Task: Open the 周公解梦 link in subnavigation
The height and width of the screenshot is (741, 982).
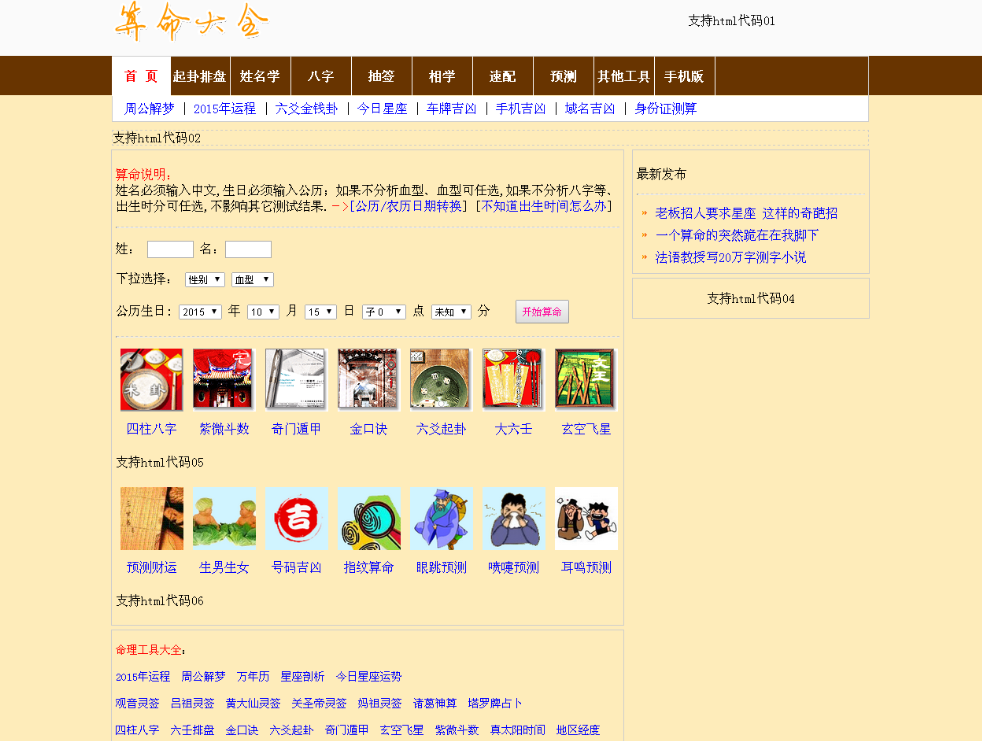Action: click(149, 108)
